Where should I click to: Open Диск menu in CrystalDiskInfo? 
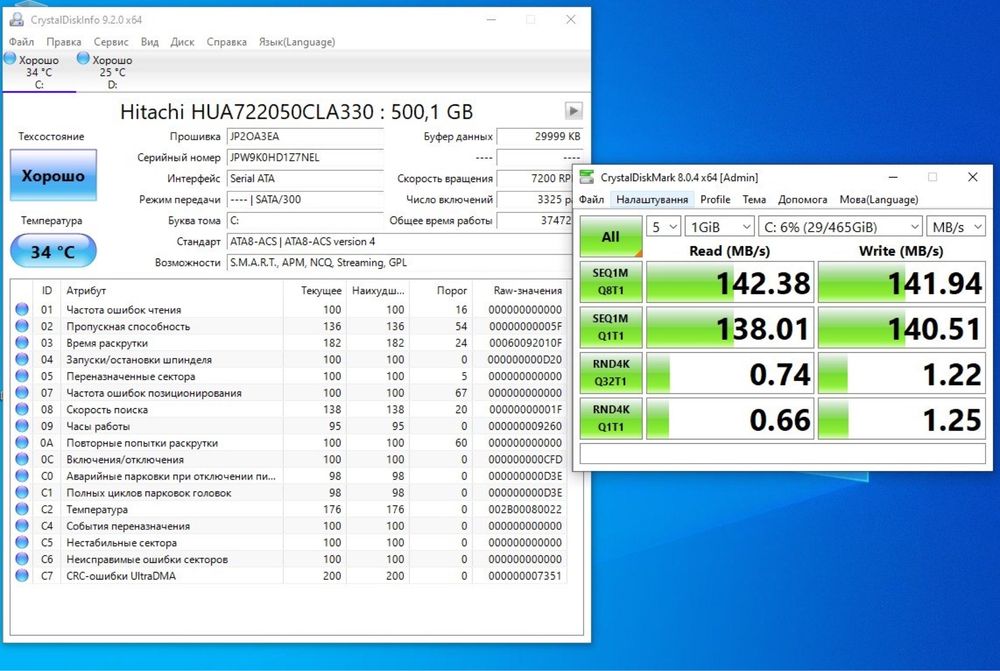coord(182,41)
